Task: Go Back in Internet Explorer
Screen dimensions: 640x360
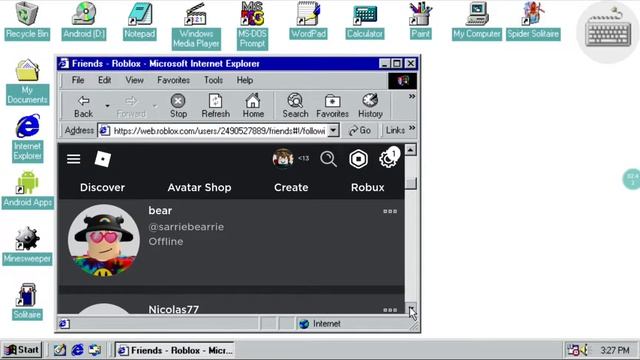Action: tap(83, 106)
